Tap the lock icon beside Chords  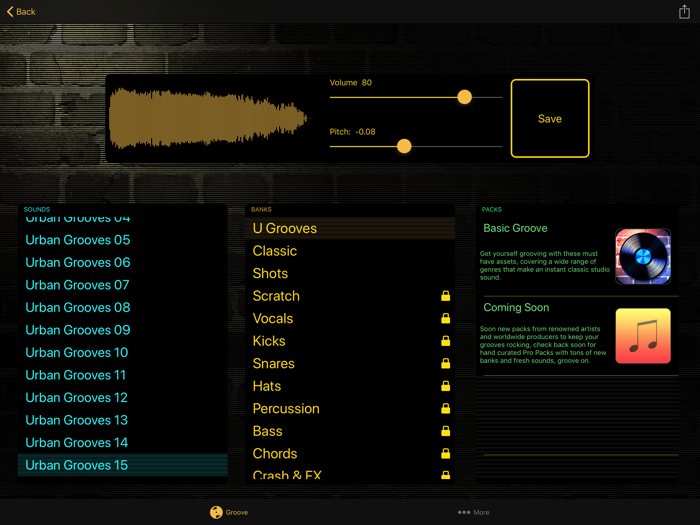pyautogui.click(x=446, y=453)
